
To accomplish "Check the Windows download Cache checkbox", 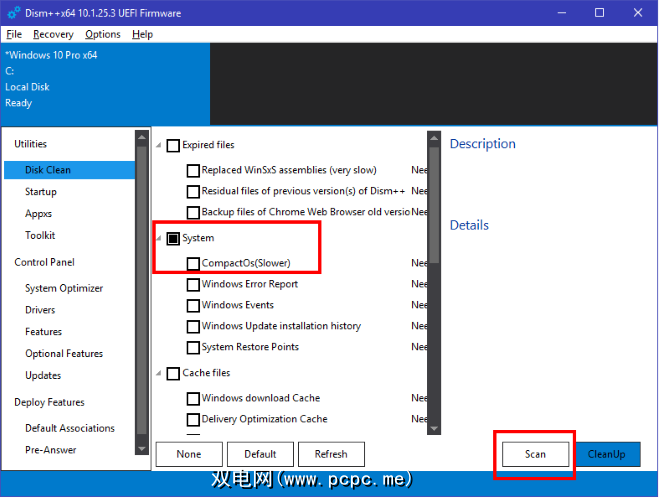I will (x=193, y=399).
